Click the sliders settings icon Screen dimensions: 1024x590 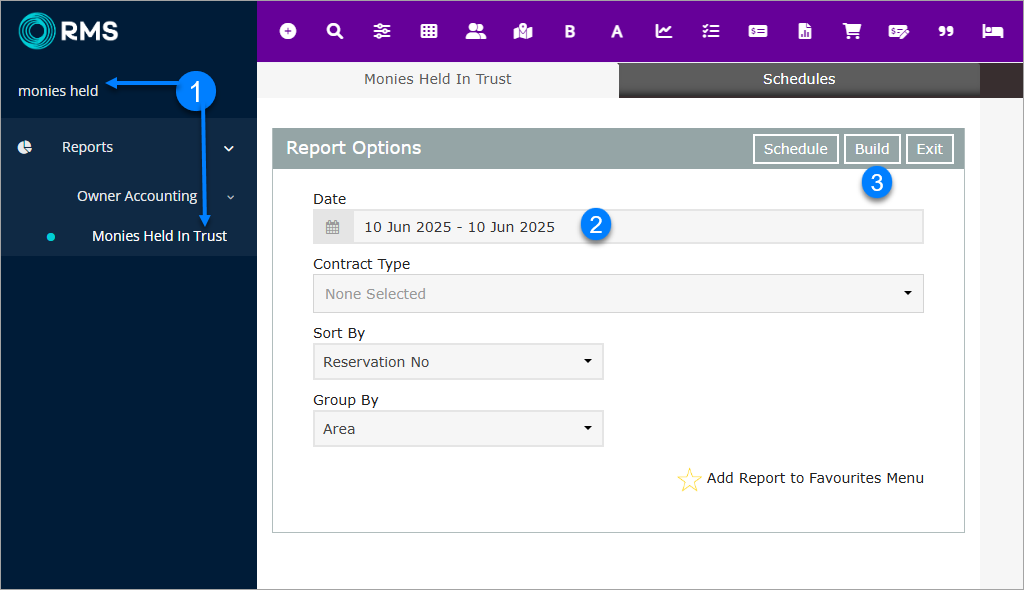click(x=382, y=31)
